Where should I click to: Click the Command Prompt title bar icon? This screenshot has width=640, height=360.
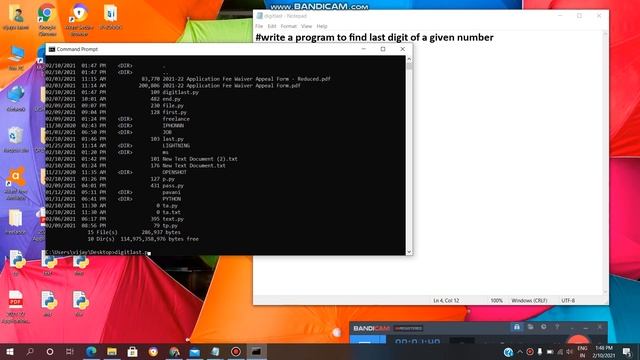coord(52,49)
